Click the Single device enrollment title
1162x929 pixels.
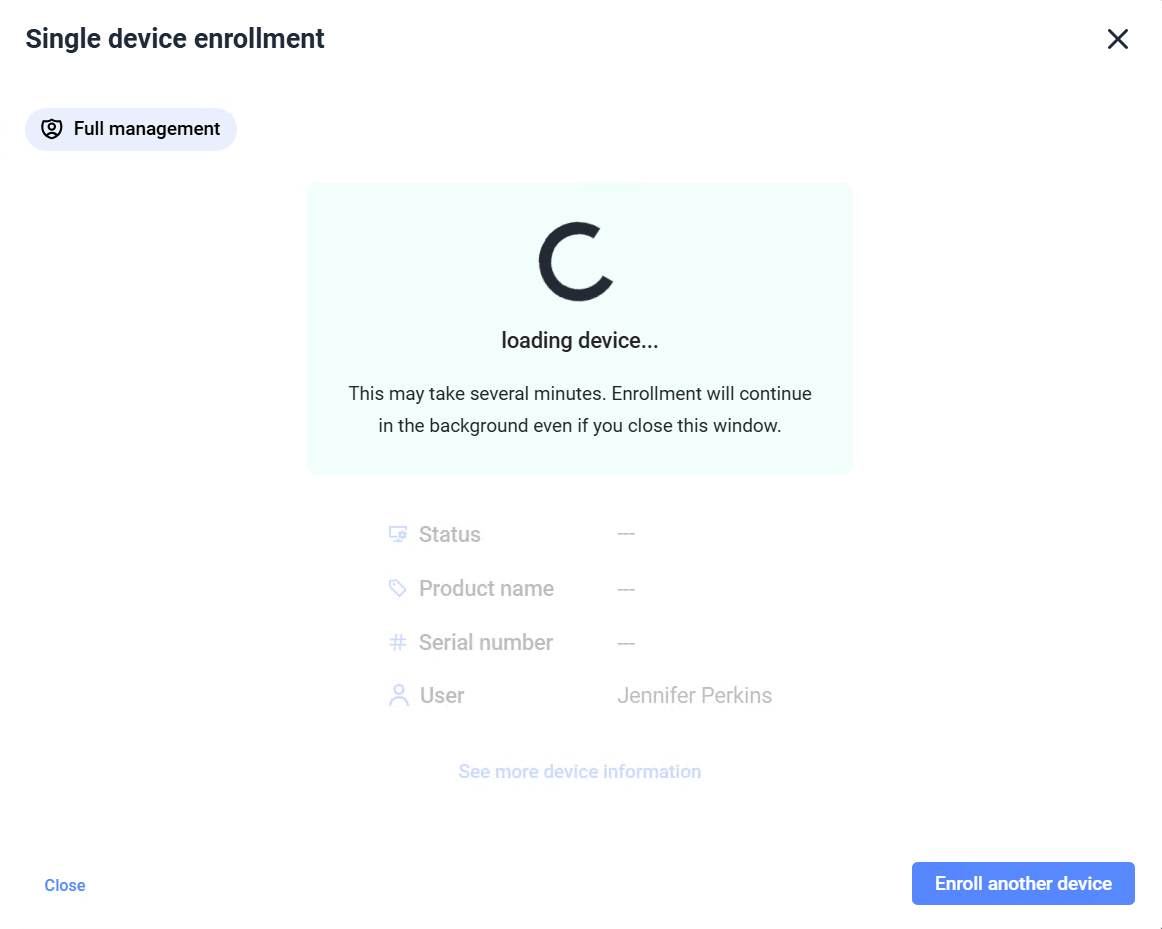pyautogui.click(x=175, y=38)
